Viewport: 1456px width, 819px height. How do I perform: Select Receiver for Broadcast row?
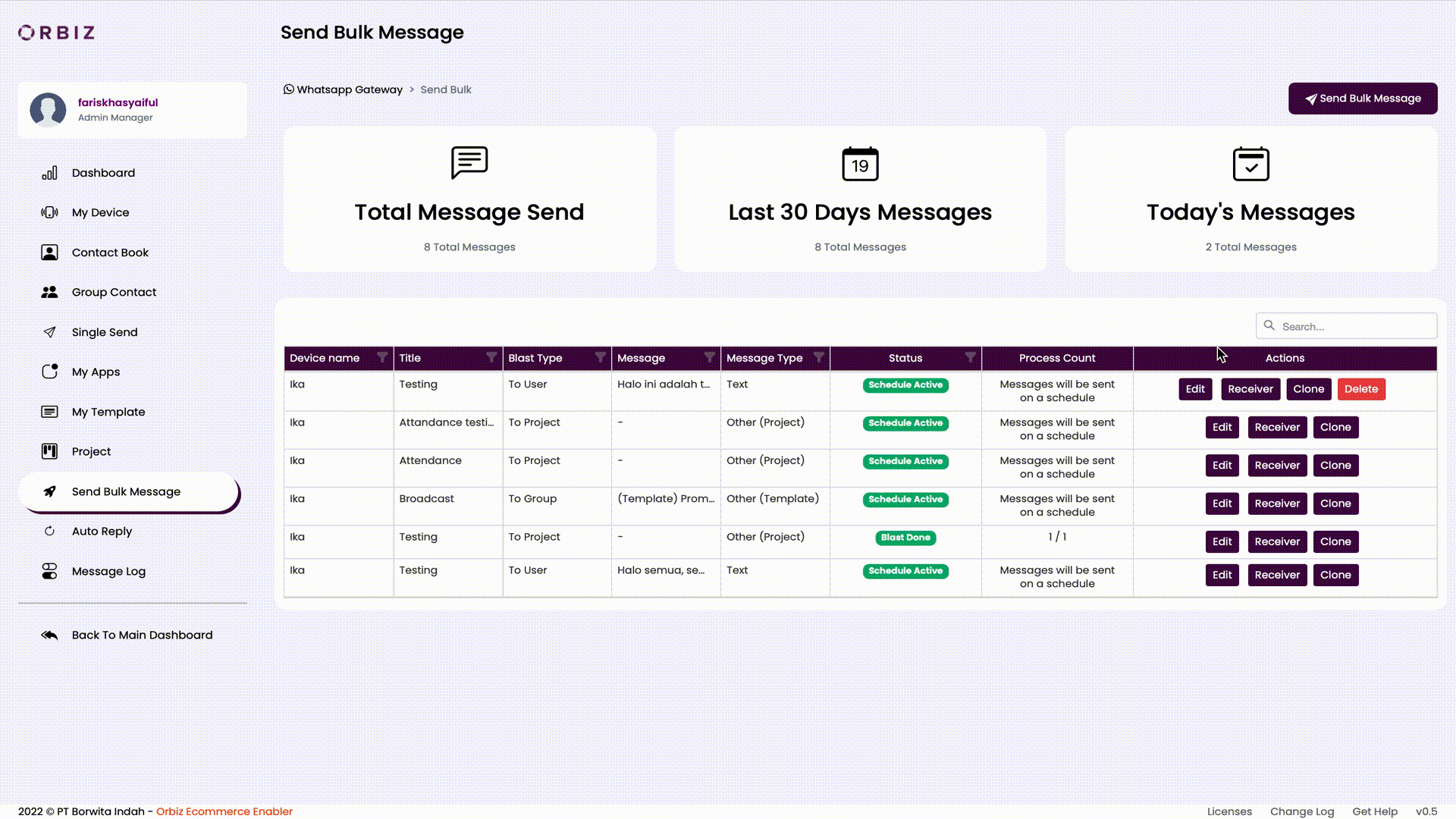pos(1278,503)
